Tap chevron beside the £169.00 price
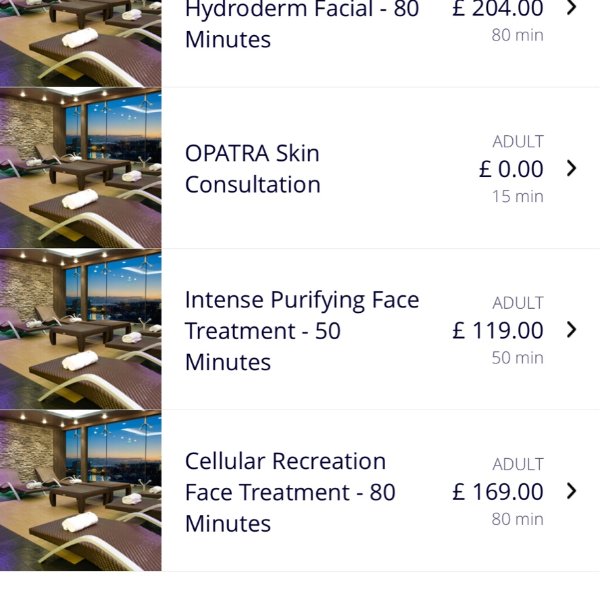The width and height of the screenshot is (600, 600). (x=571, y=490)
